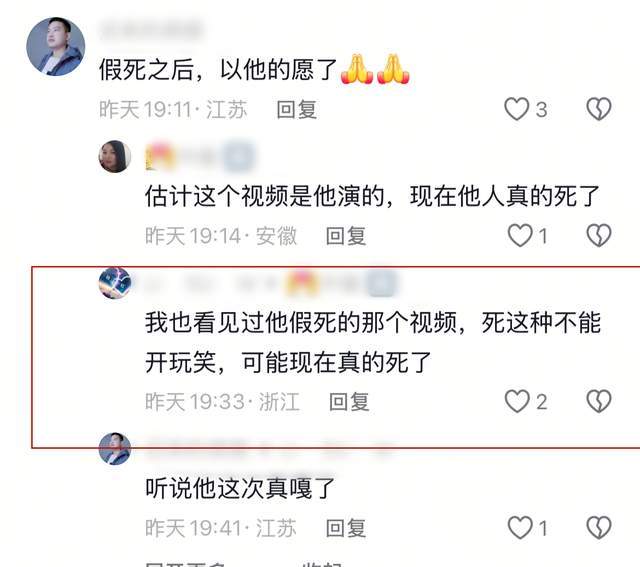Like the 安徽 comment posted at 19:14
The image size is (640, 567).
[520, 236]
